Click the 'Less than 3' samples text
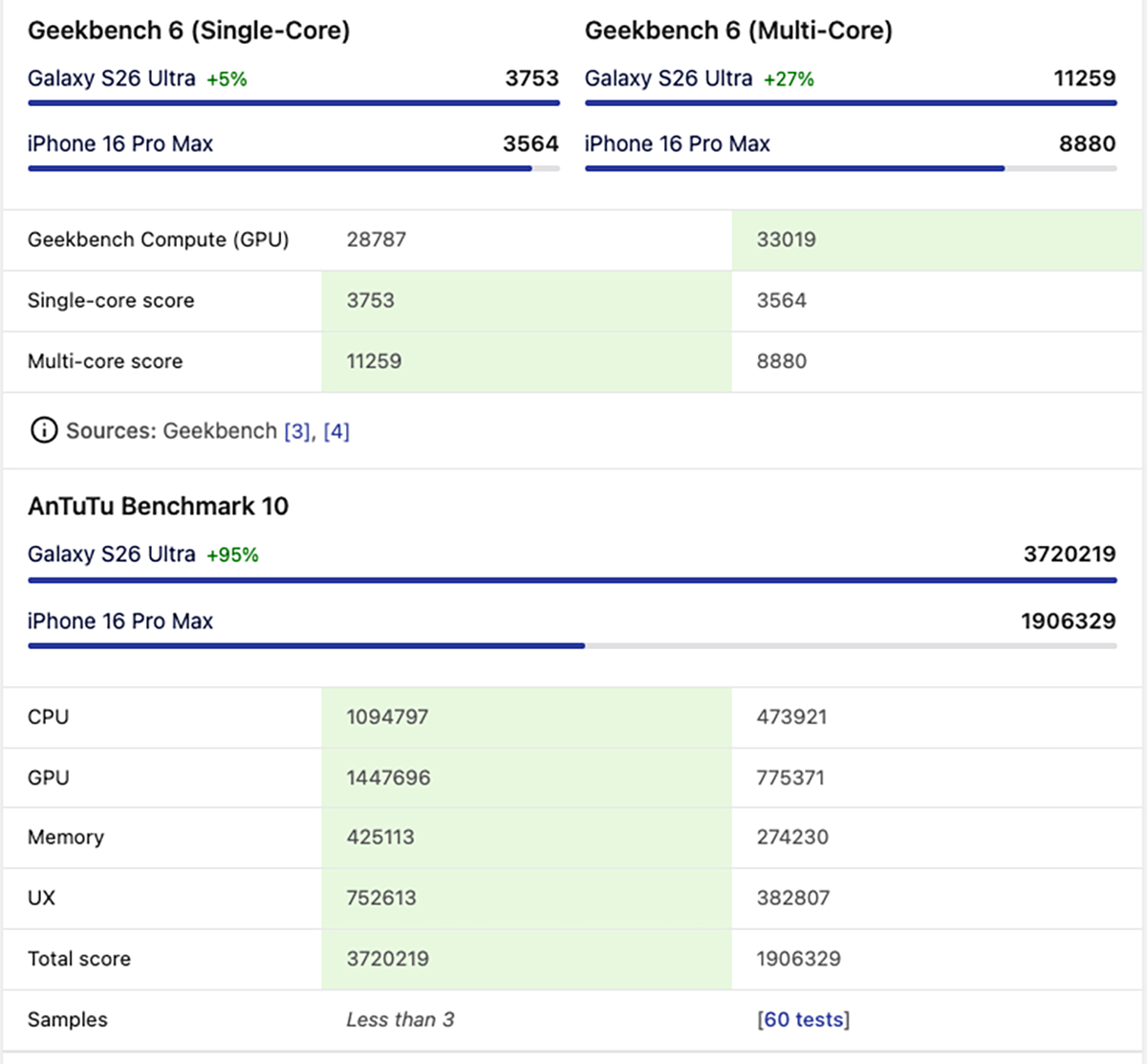The image size is (1147, 1064). pyautogui.click(x=400, y=1020)
